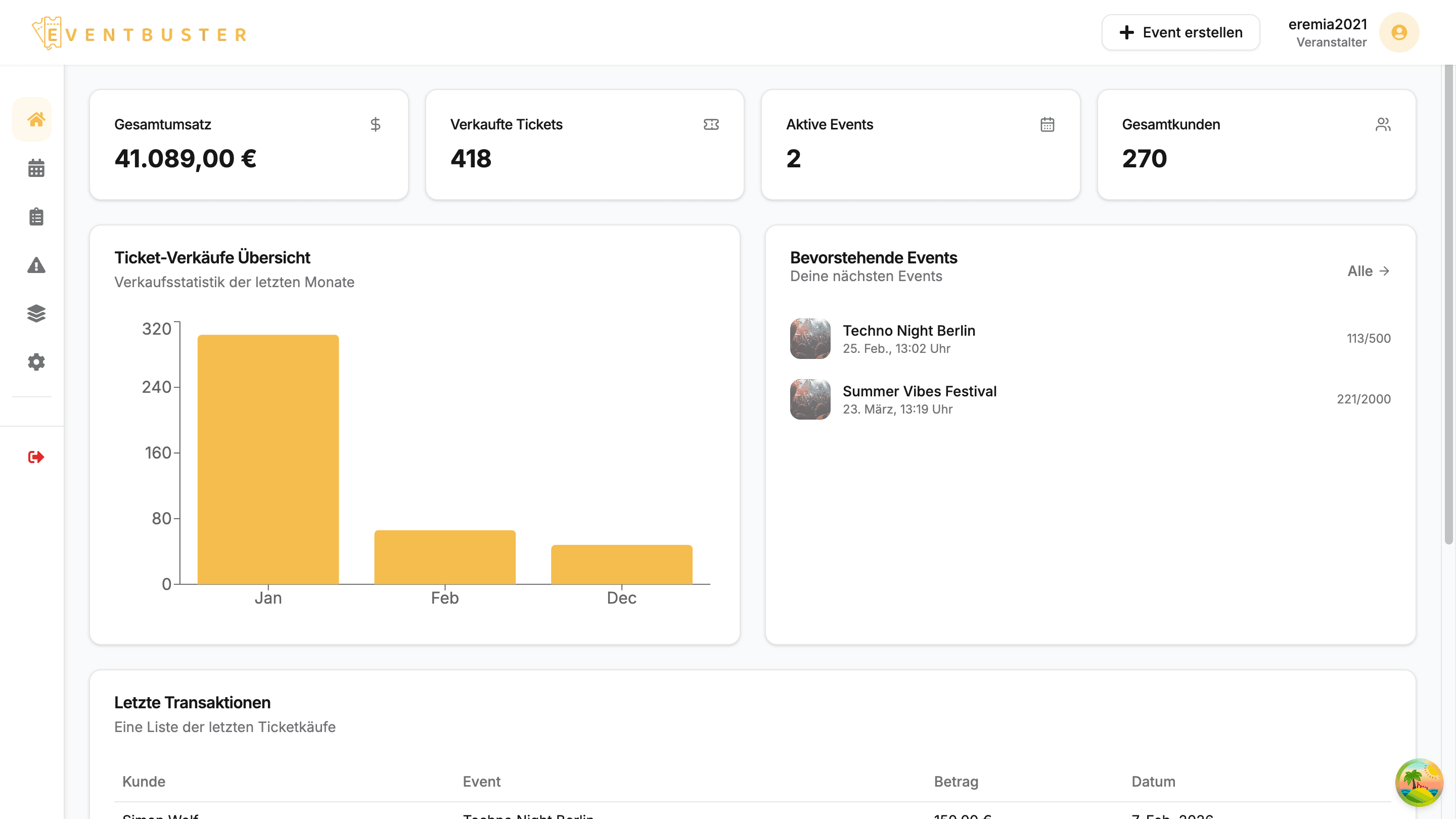Select the Home icon in the sidebar
The image size is (1456, 819).
coord(35,119)
